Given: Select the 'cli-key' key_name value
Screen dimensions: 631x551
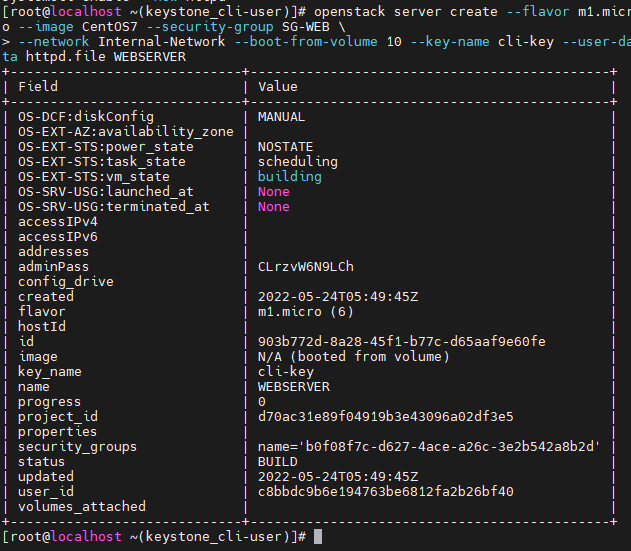Looking at the screenshot, I should [286, 371].
